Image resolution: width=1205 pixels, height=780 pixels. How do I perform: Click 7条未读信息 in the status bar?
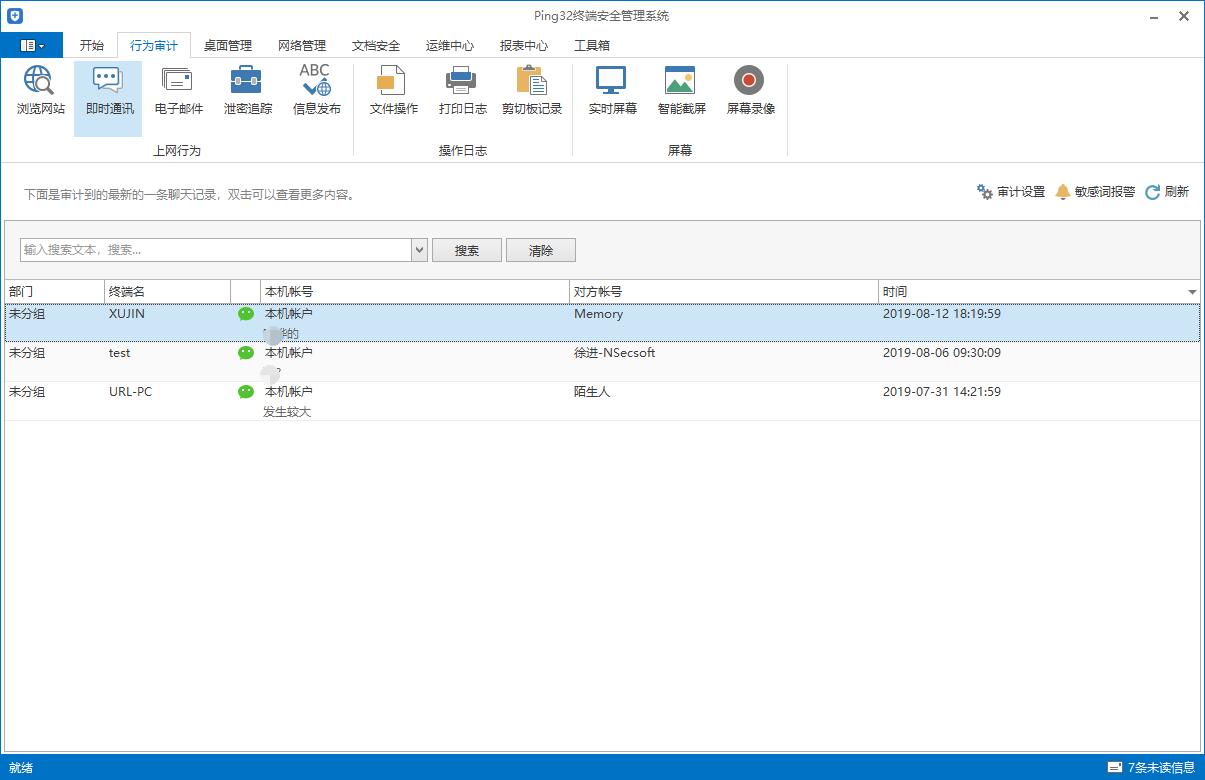click(x=1161, y=768)
